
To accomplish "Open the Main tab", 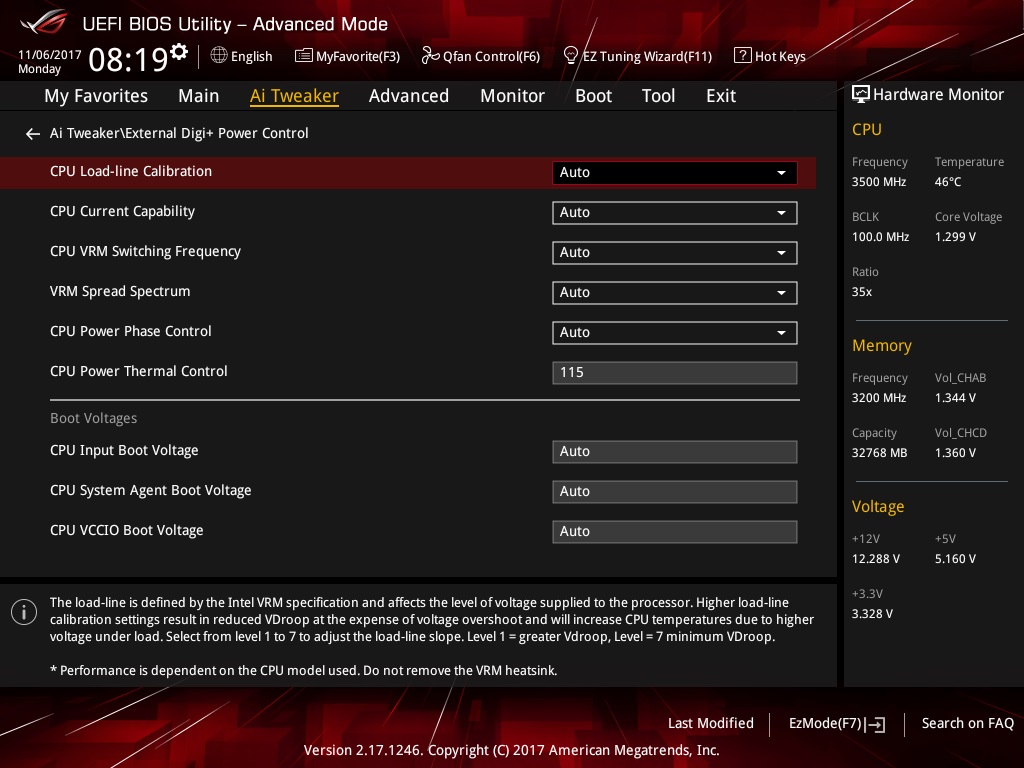I will [x=199, y=96].
